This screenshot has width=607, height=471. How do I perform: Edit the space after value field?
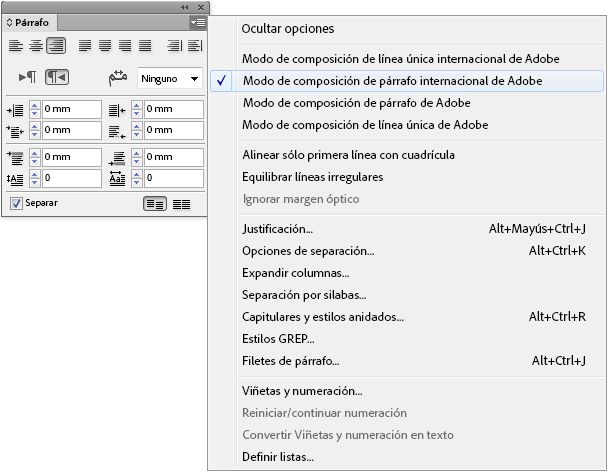coord(174,157)
